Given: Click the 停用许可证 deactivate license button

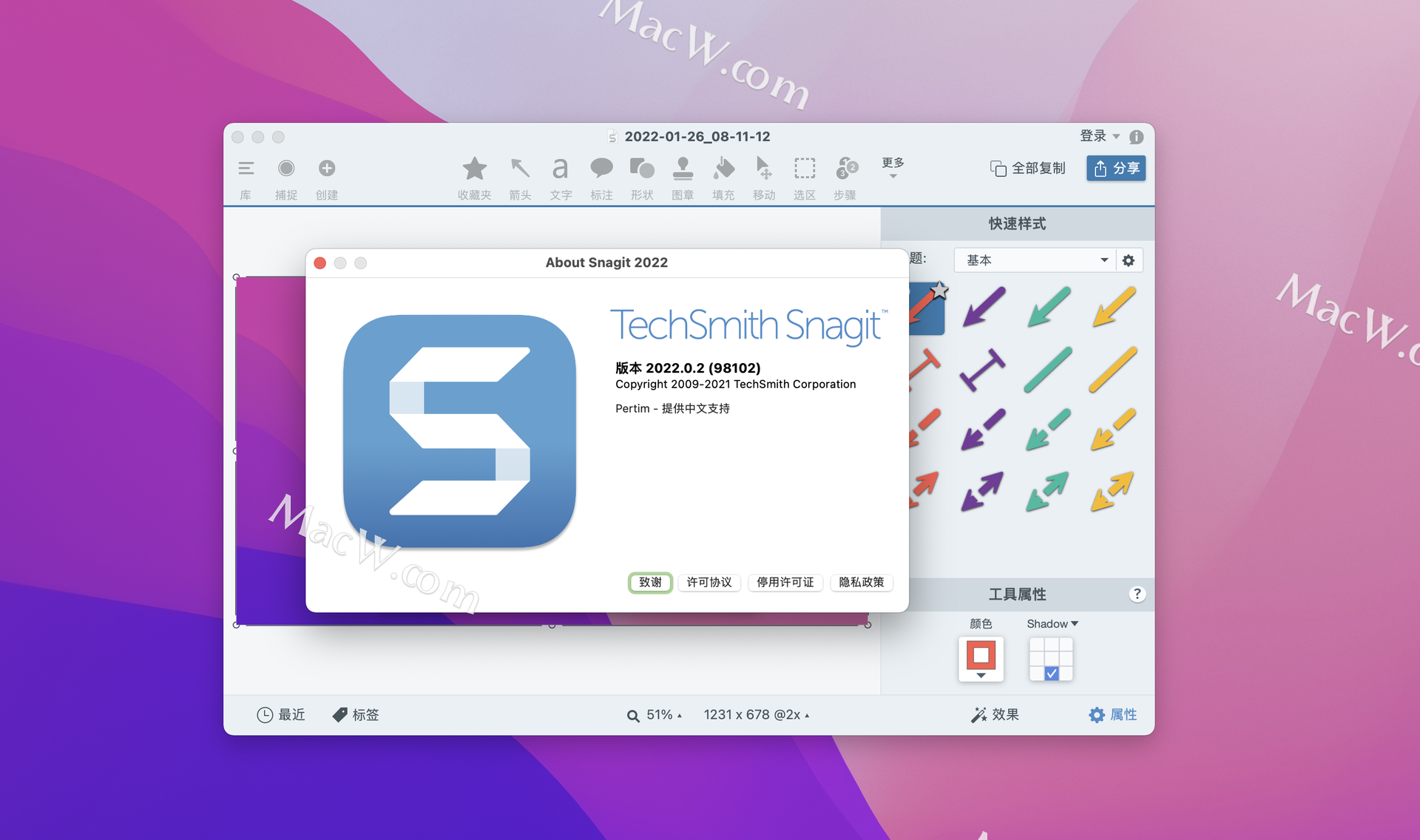Looking at the screenshot, I should (x=785, y=583).
